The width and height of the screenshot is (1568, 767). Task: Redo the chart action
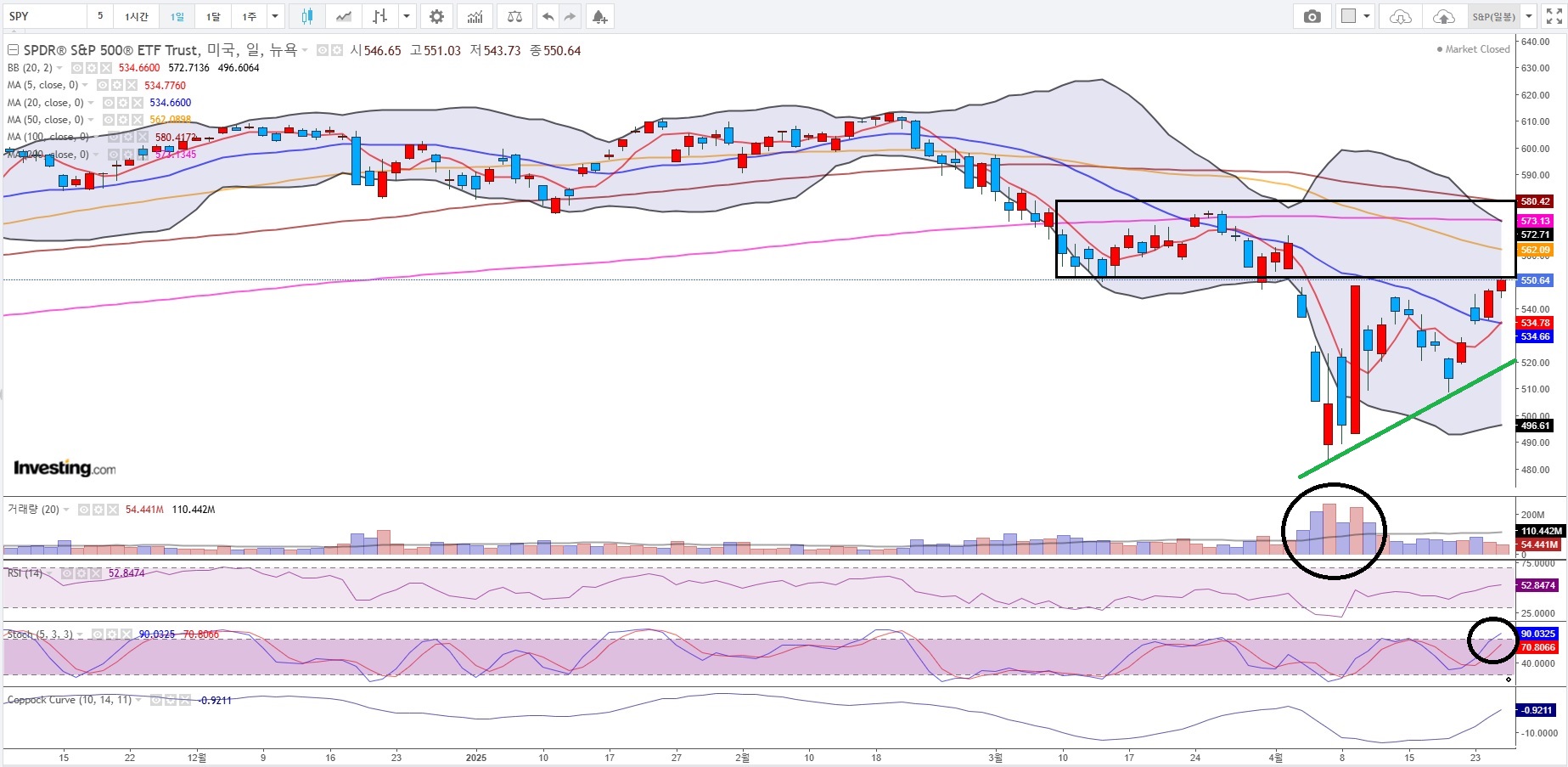coord(570,16)
